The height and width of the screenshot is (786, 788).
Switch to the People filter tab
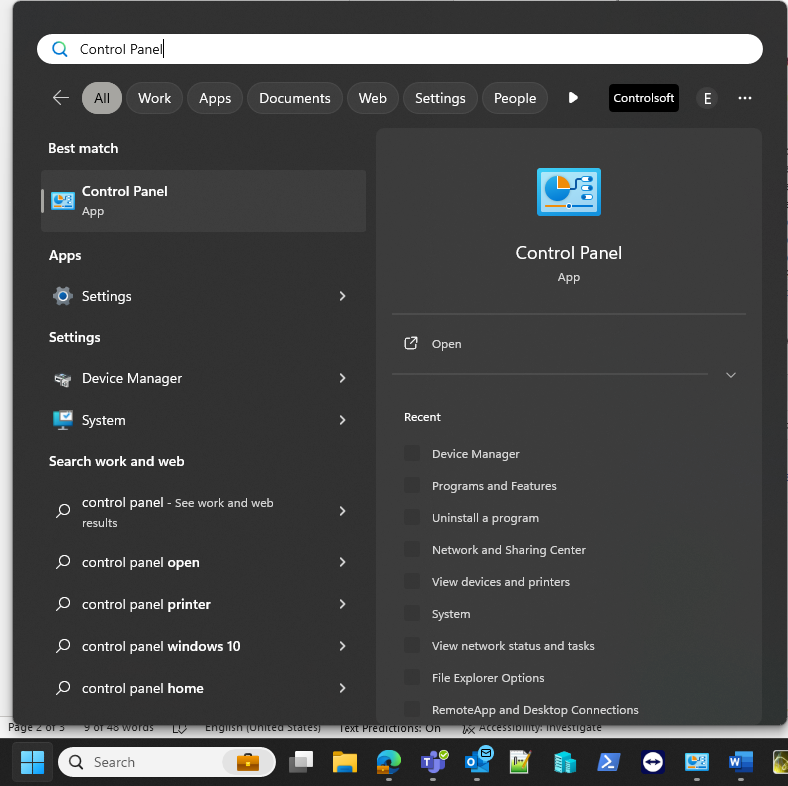[515, 98]
